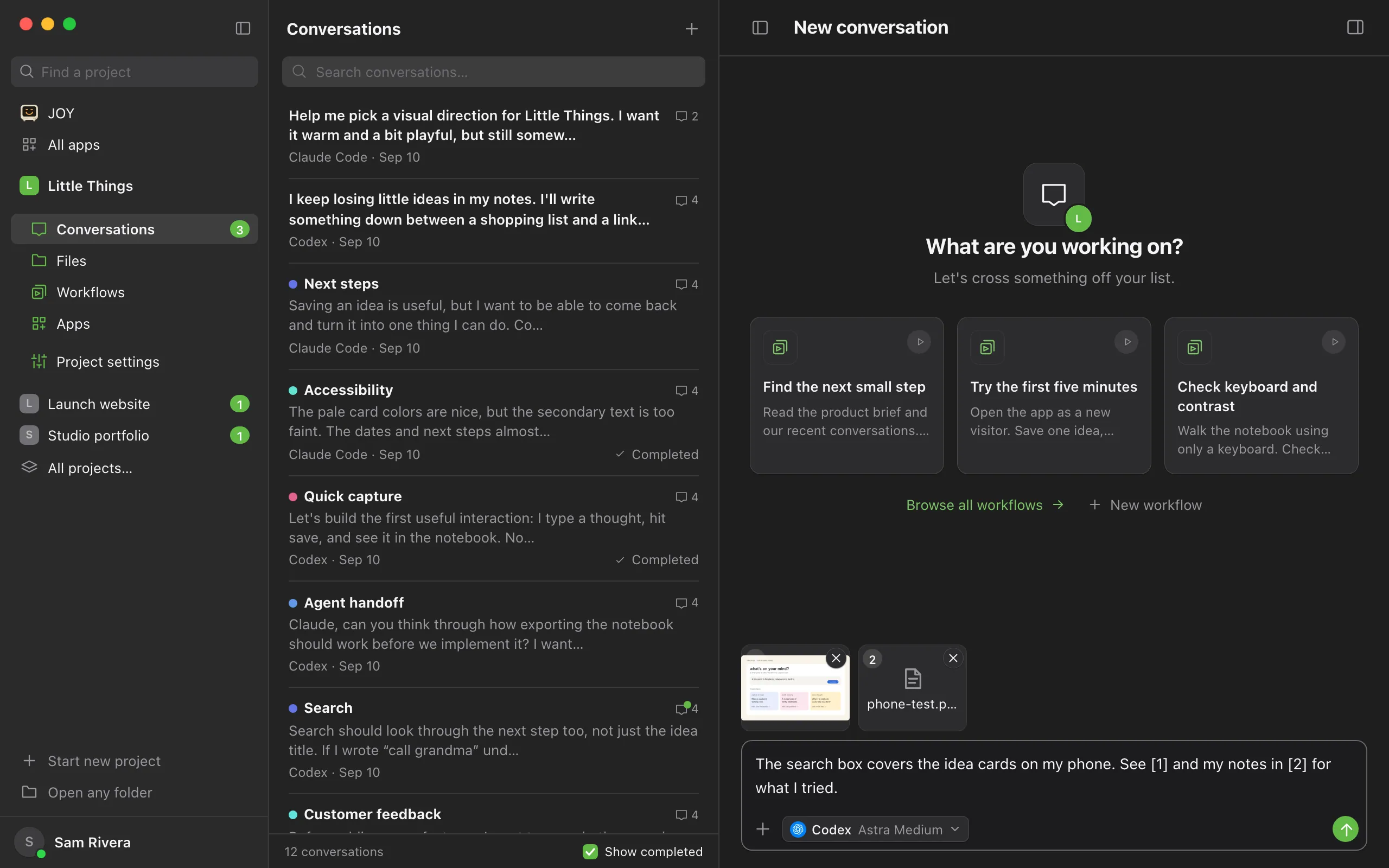Send the message with green arrow
This screenshot has height=868, width=1389.
[1346, 829]
